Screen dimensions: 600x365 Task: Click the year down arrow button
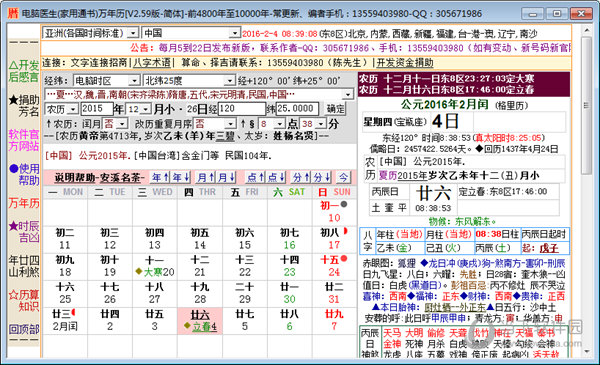(181, 178)
